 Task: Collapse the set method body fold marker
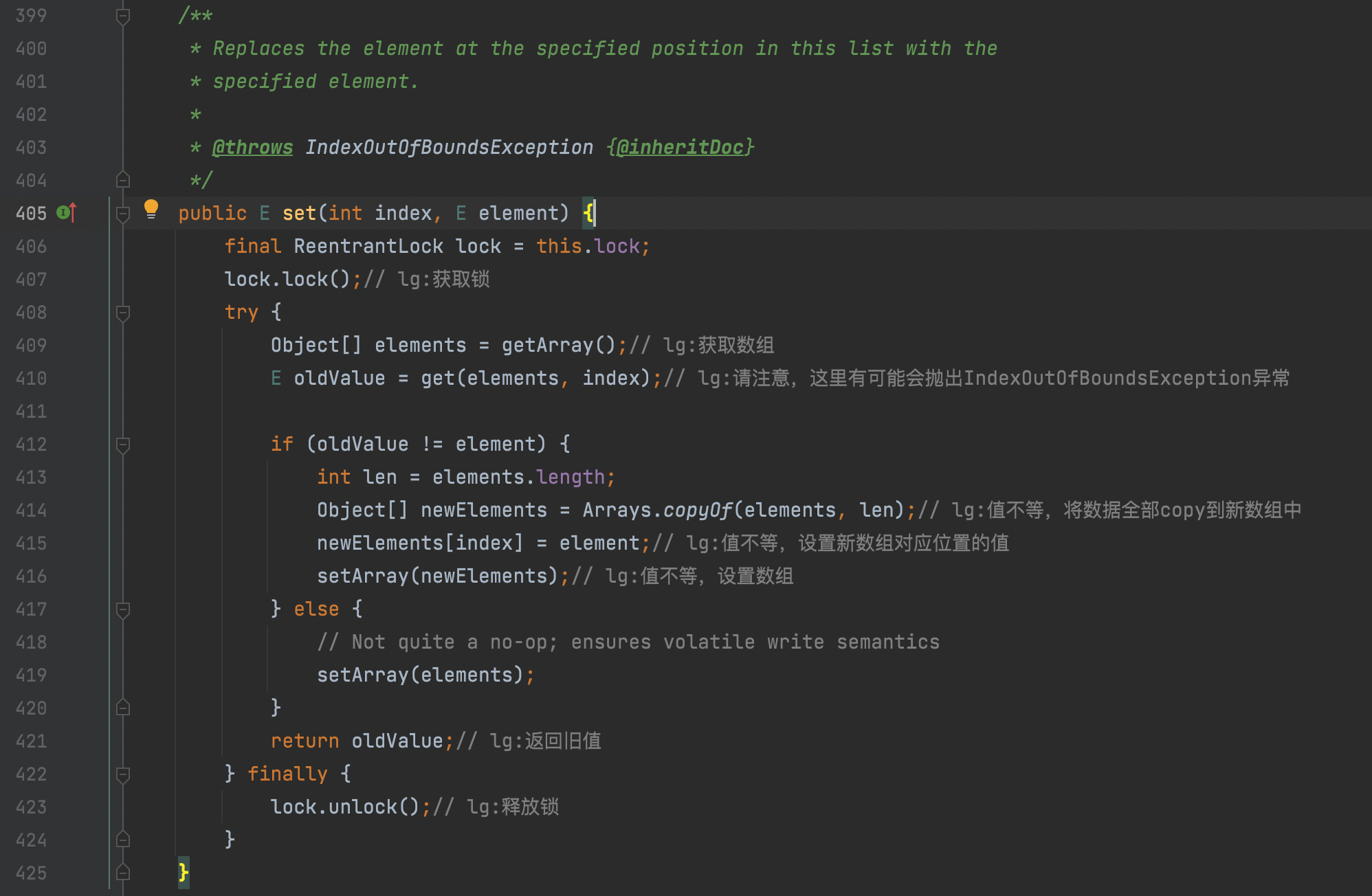pos(122,214)
